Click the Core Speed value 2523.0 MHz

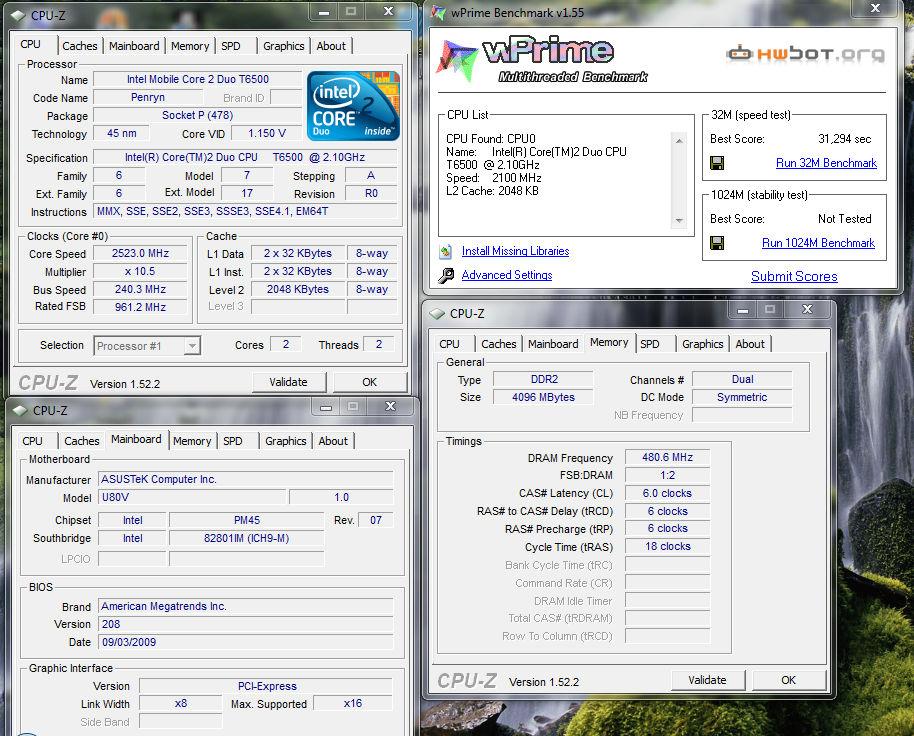pyautogui.click(x=140, y=253)
